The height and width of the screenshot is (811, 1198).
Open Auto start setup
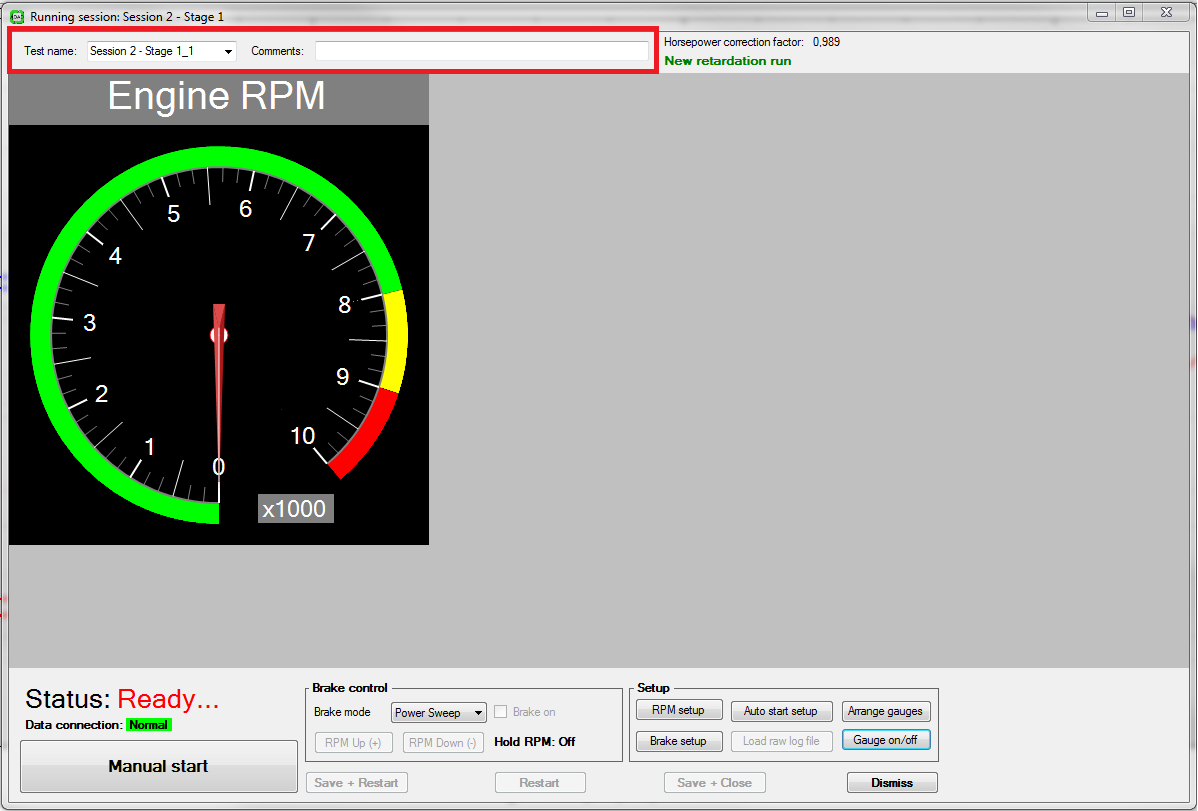[x=780, y=711]
